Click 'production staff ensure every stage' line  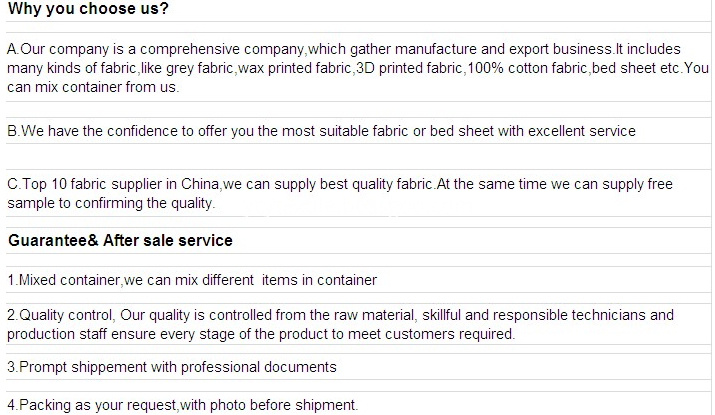tap(261, 334)
